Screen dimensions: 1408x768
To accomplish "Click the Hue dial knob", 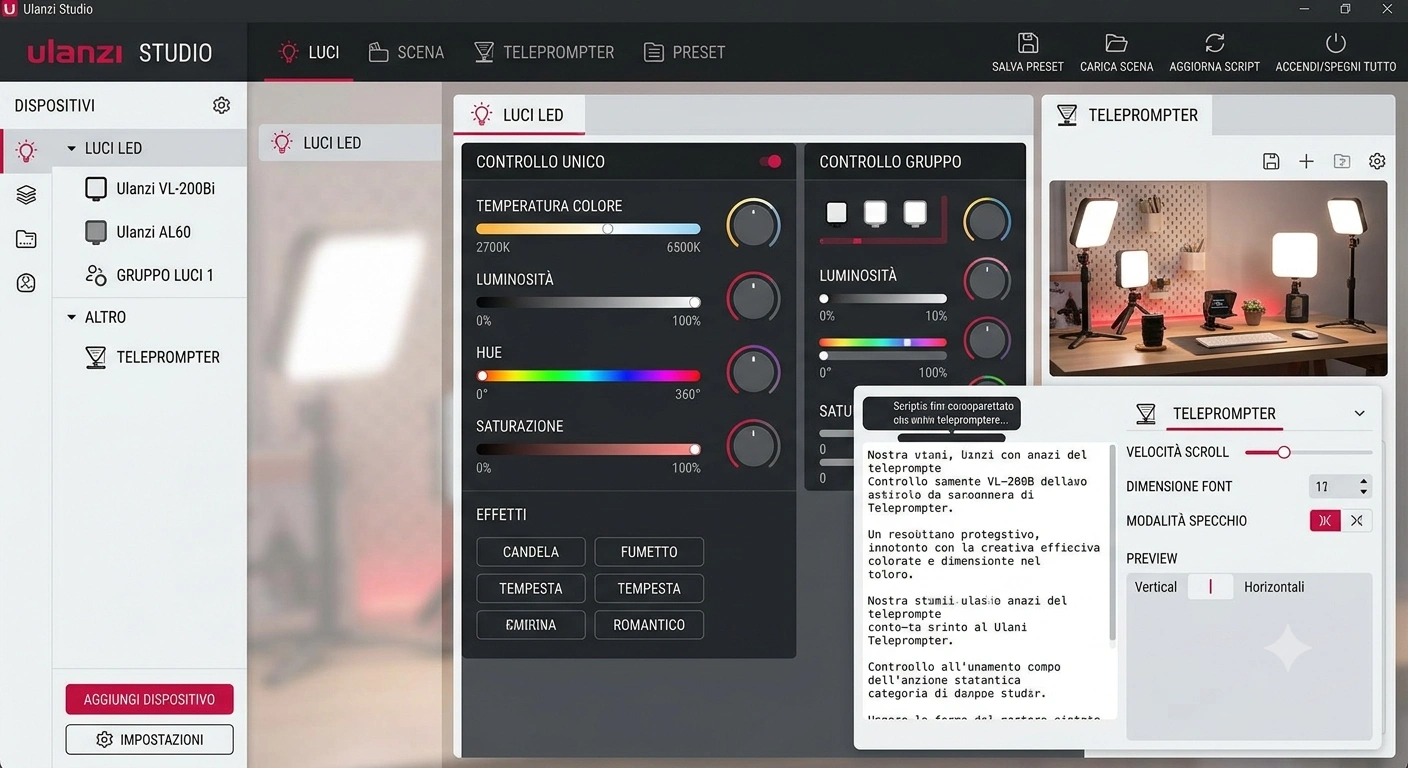I will (x=753, y=371).
